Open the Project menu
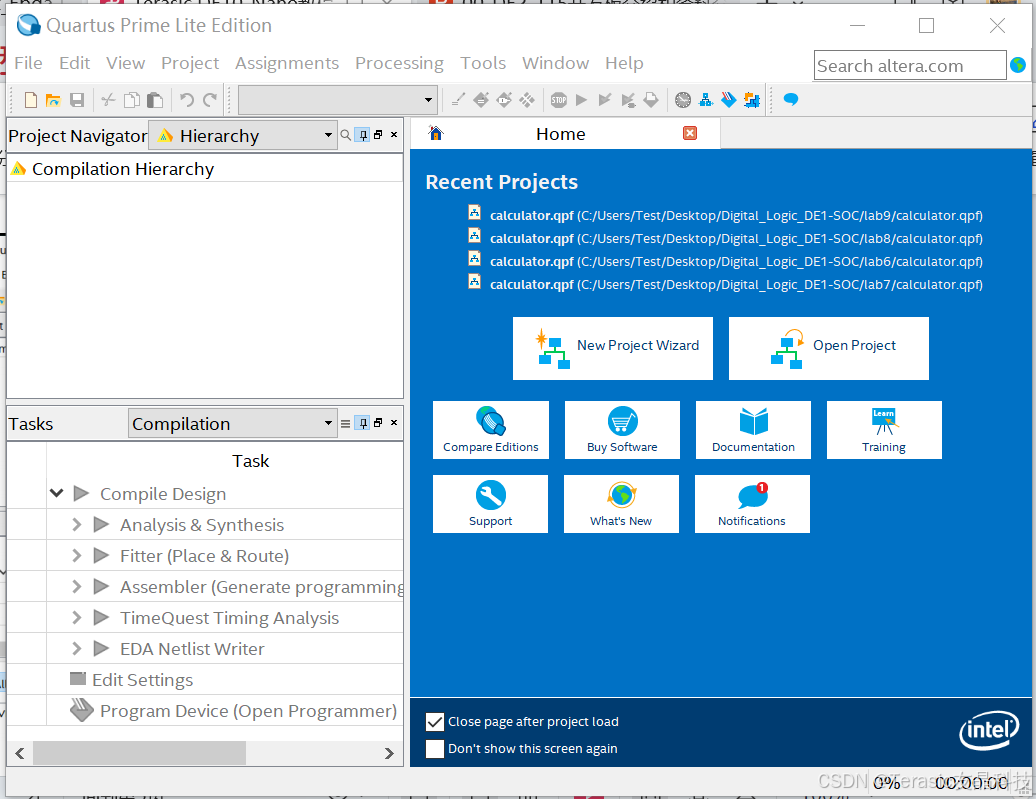Screen dimensions: 1036x799 [x=190, y=63]
